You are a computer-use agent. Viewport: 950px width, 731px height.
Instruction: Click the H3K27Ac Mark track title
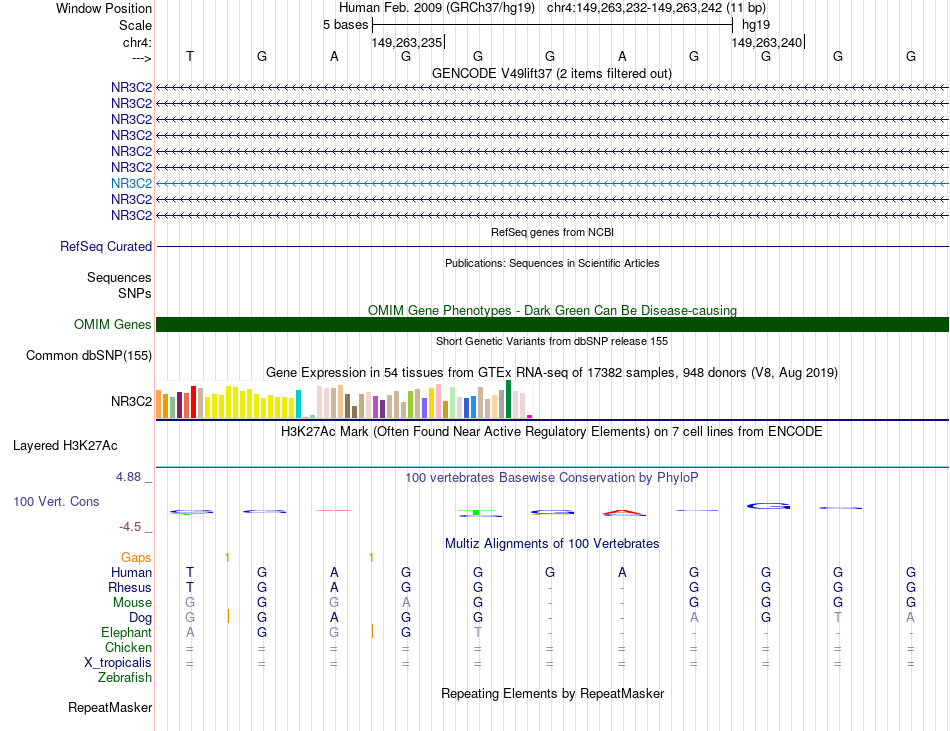click(x=552, y=432)
